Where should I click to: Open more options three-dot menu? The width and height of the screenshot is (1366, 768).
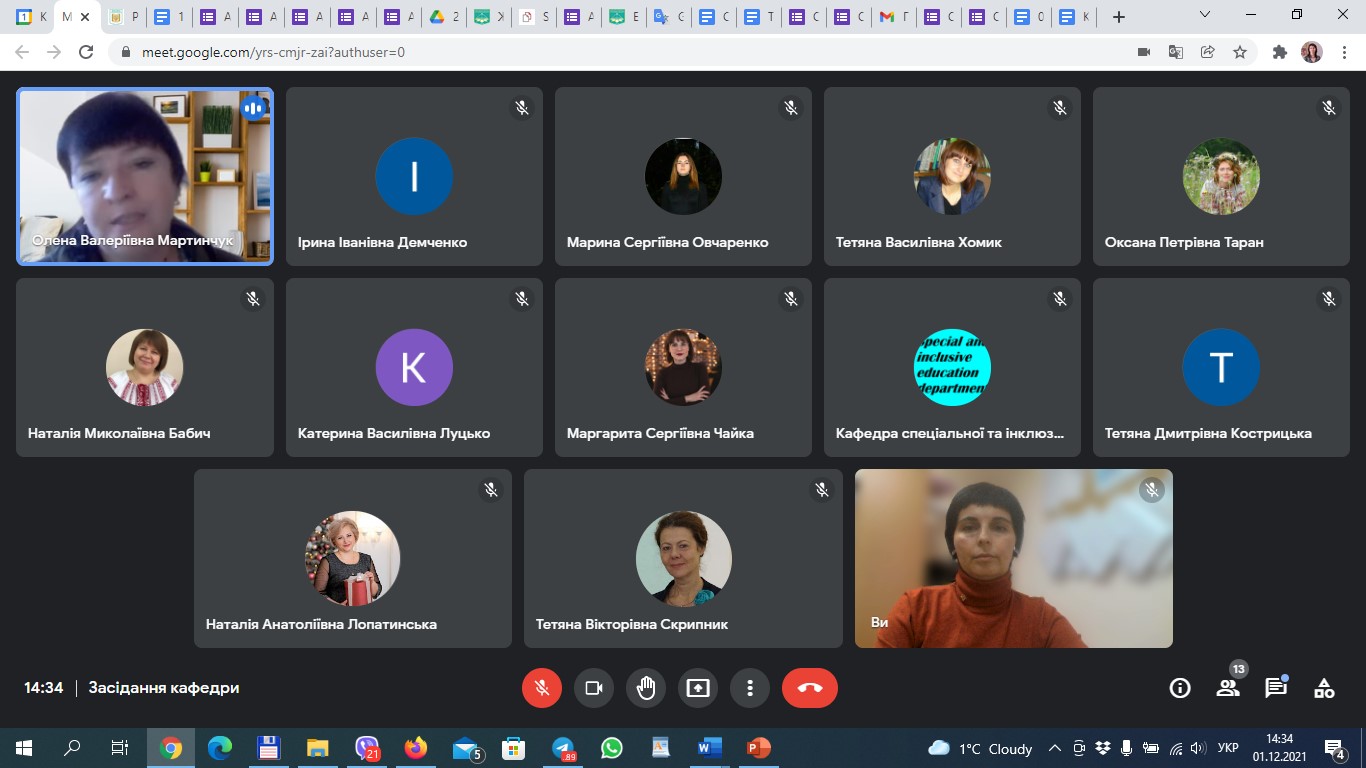click(x=750, y=688)
